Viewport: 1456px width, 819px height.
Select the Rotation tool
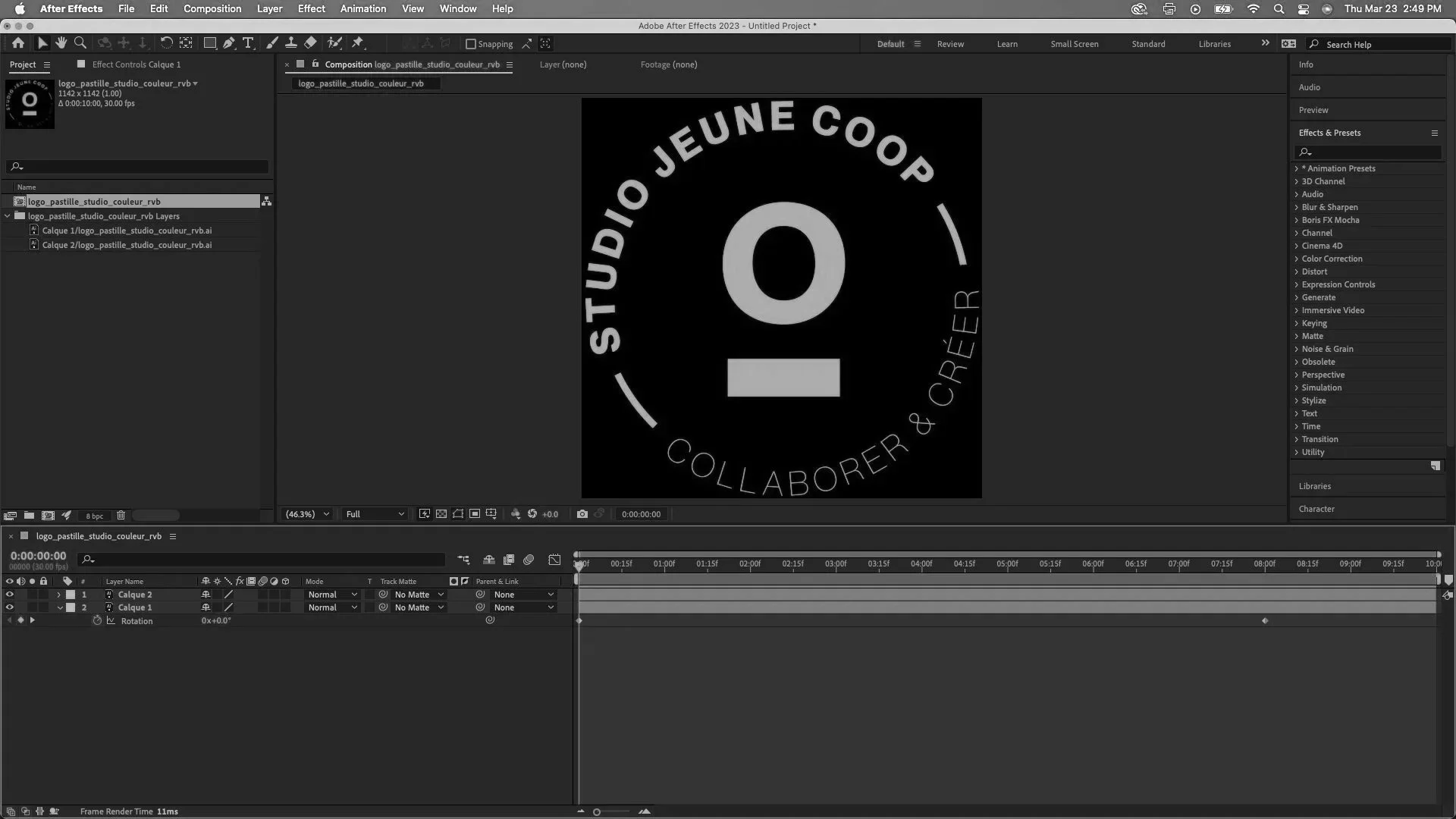(x=166, y=43)
